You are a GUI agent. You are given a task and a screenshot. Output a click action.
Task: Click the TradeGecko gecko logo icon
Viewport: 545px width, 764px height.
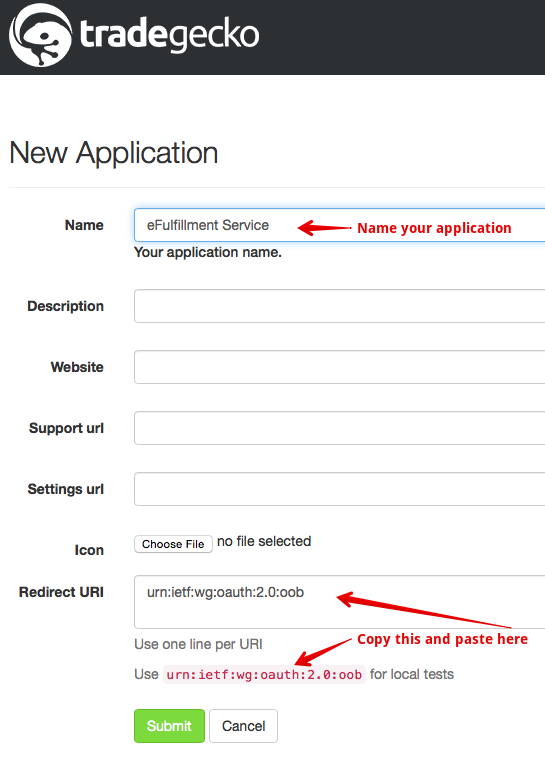(x=40, y=35)
